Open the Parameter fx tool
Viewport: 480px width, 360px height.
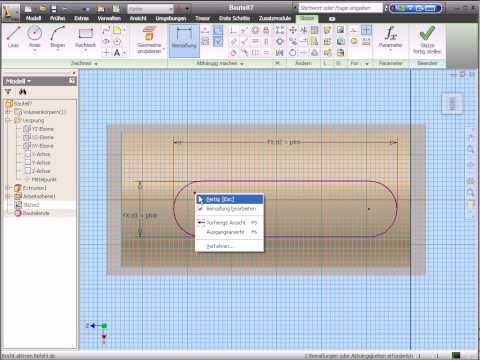click(390, 37)
